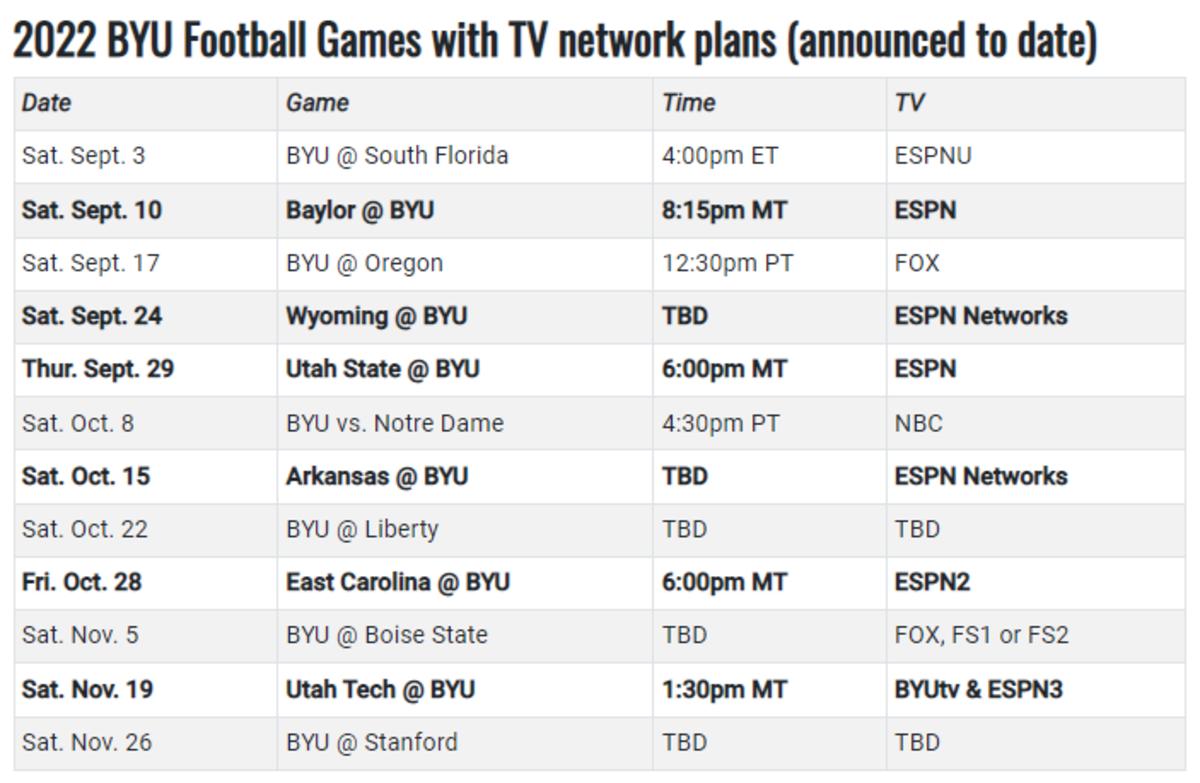Click the Sat. Sept. 3 date cell
Image resolution: width=1200 pixels, height=783 pixels.
[84, 156]
